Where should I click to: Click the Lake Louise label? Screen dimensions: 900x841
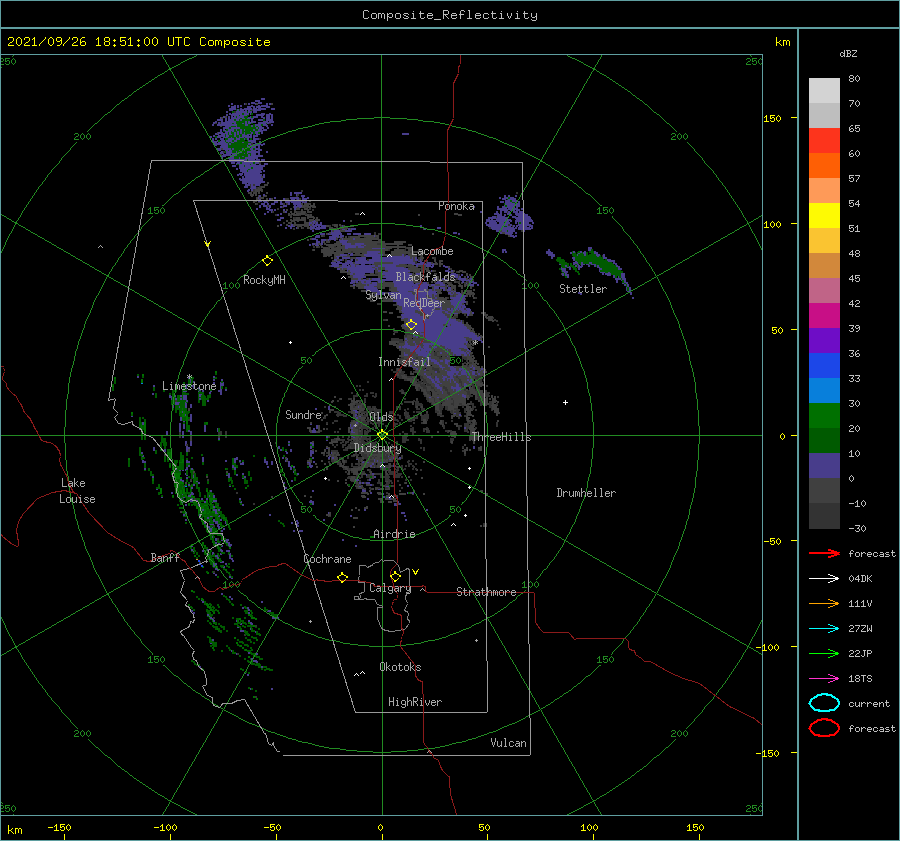coord(77,491)
